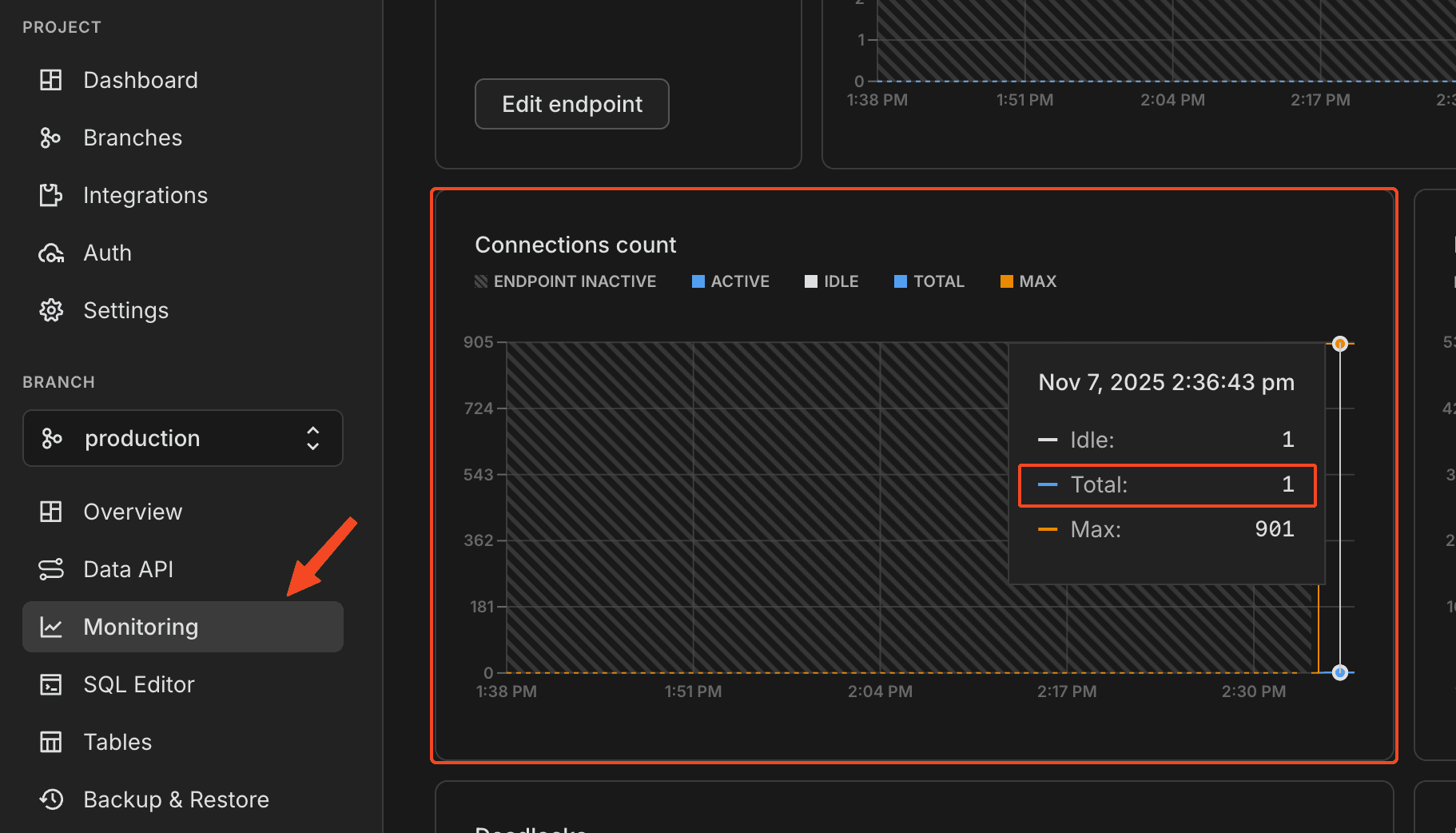
Task: Select the Tables grid icon
Action: coord(50,742)
